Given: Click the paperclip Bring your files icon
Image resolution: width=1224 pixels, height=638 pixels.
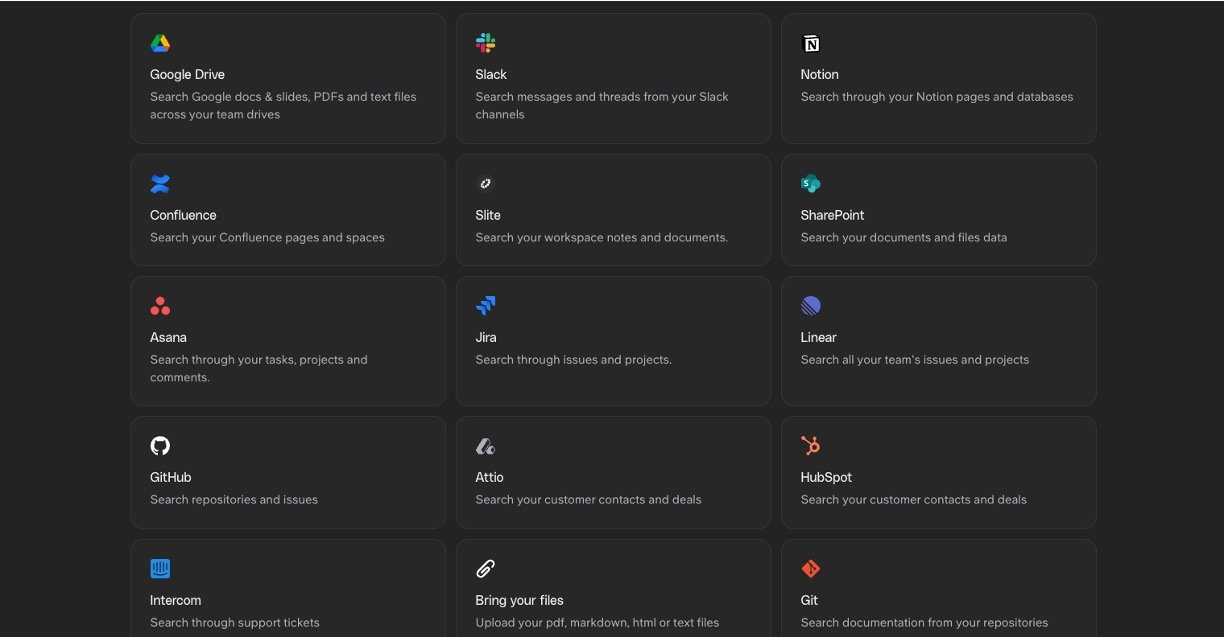Looking at the screenshot, I should [485, 569].
